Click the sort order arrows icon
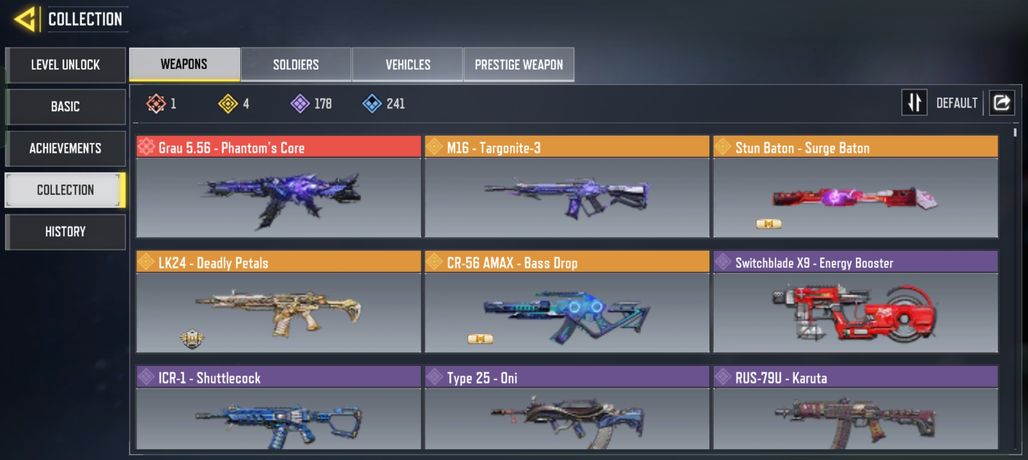1028x460 pixels. tap(914, 103)
